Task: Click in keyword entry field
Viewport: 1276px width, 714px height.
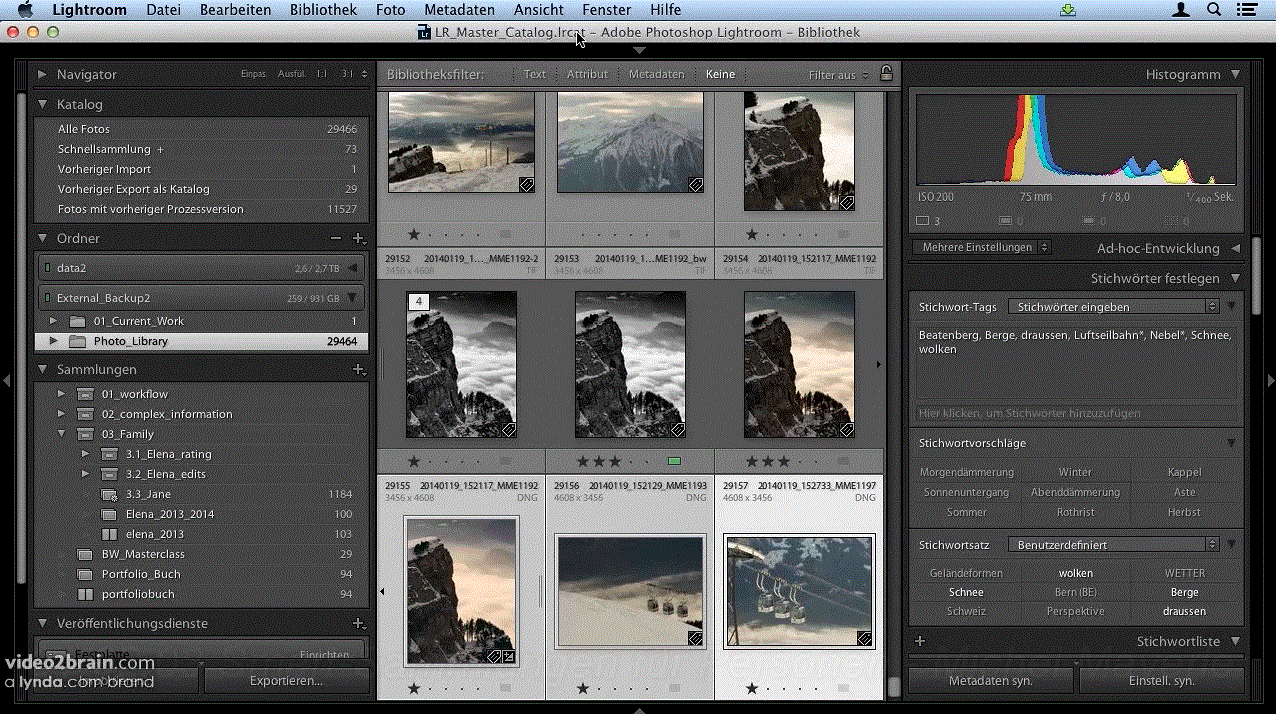Action: (1075, 413)
